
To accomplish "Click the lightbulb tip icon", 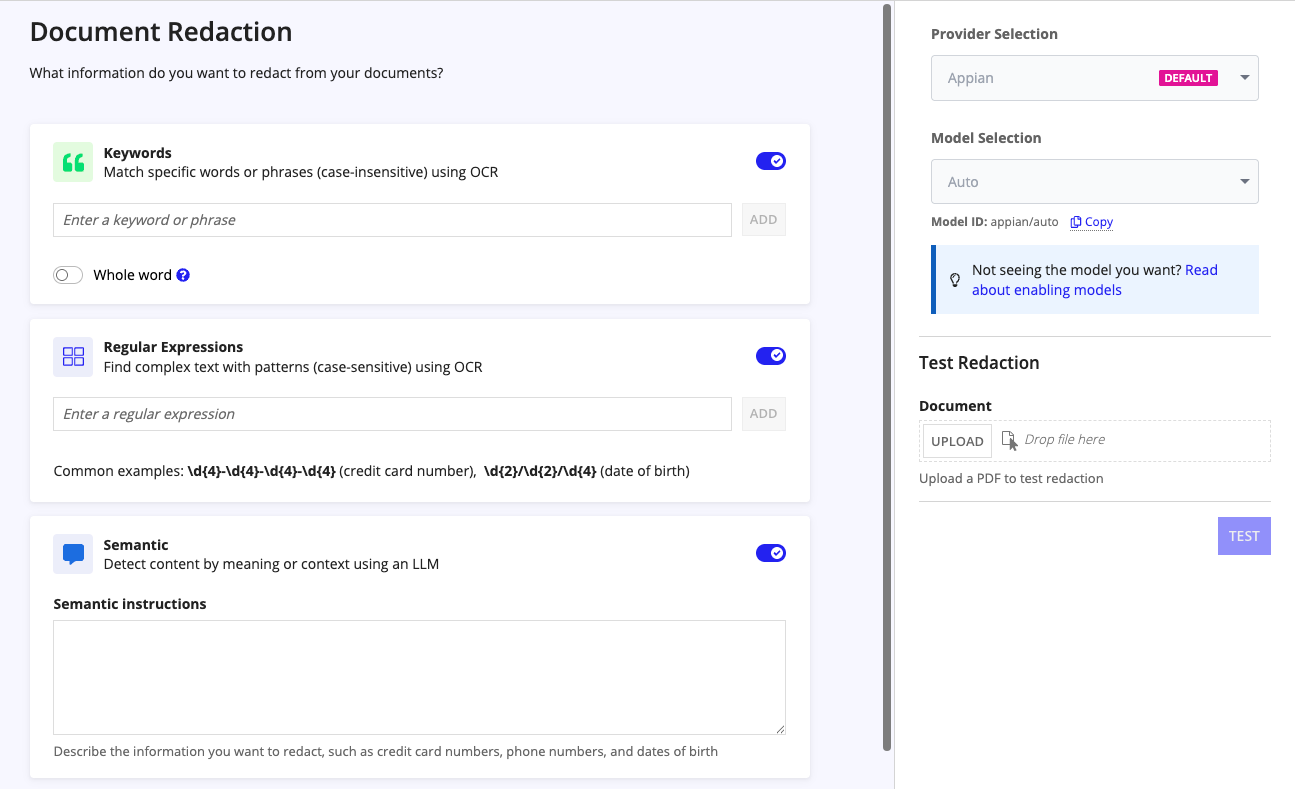I will click(x=954, y=280).
